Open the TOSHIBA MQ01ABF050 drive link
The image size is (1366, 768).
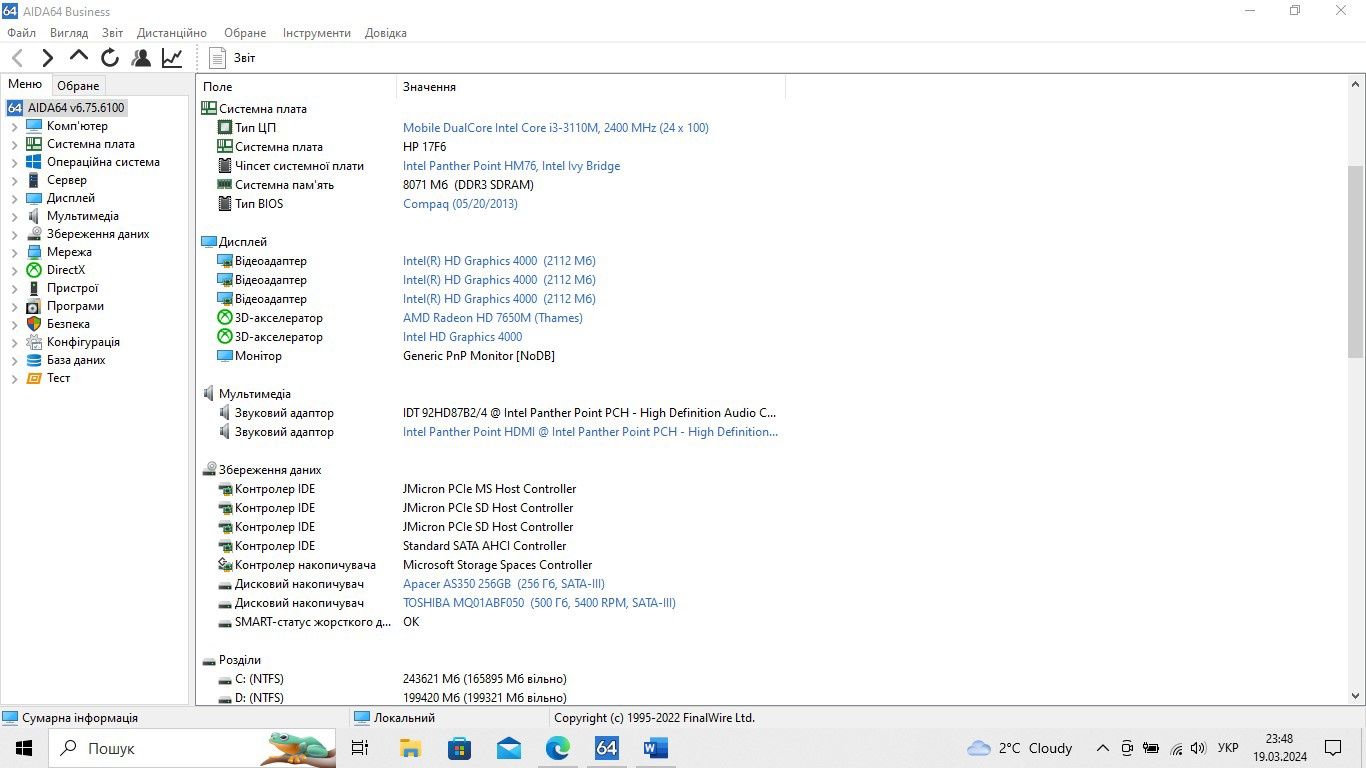click(539, 603)
